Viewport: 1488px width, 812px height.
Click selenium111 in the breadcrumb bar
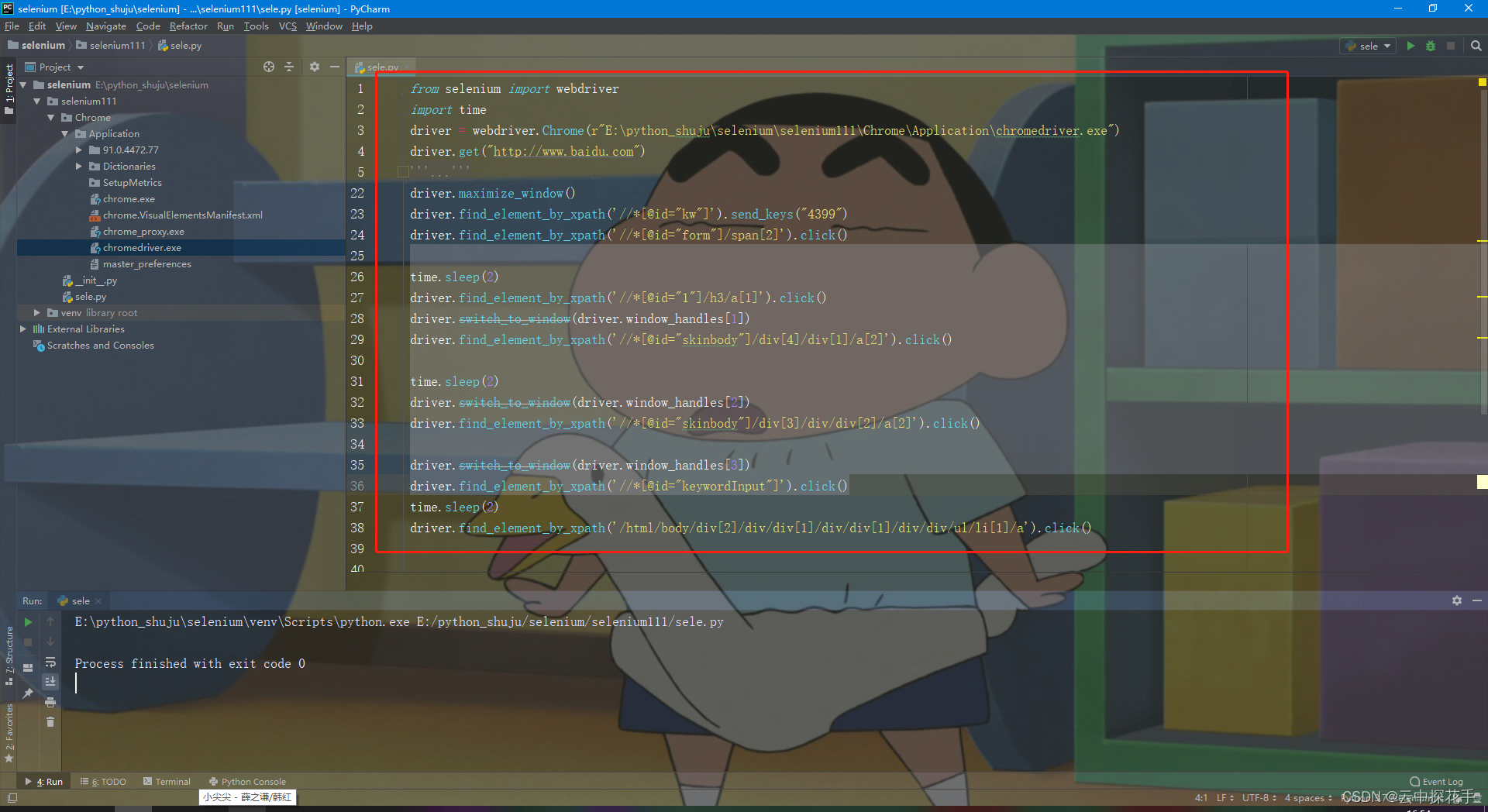[110, 46]
